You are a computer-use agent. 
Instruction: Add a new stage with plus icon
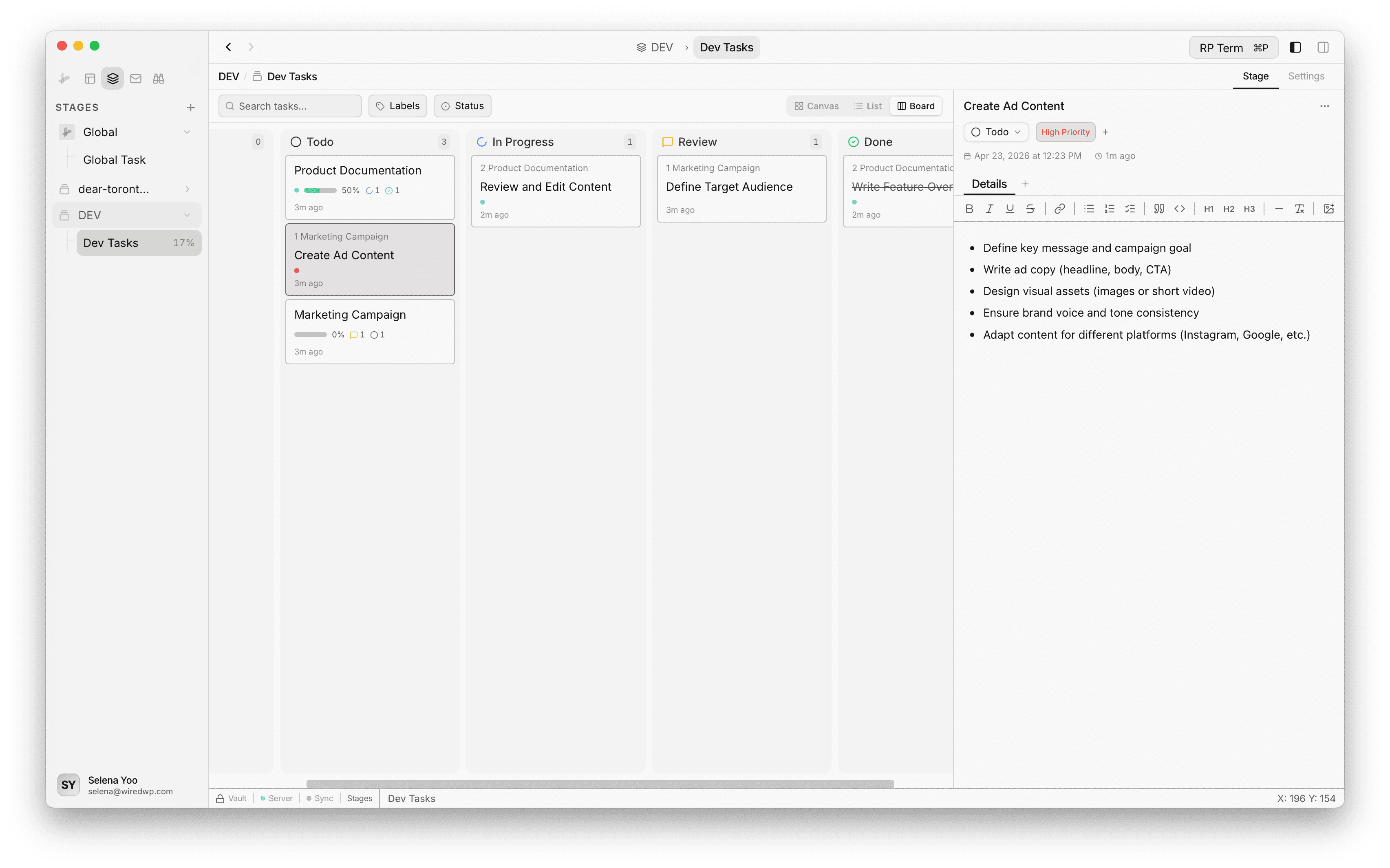(x=191, y=107)
